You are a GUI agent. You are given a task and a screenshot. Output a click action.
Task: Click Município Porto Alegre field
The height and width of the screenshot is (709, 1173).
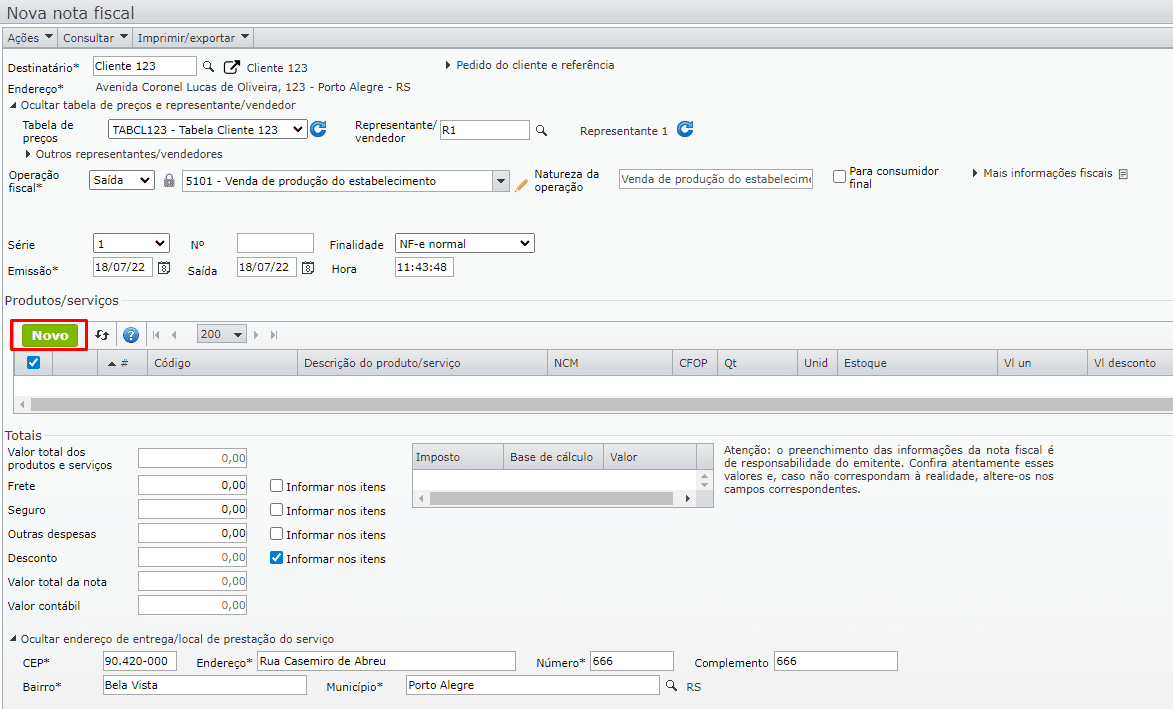[x=533, y=685]
